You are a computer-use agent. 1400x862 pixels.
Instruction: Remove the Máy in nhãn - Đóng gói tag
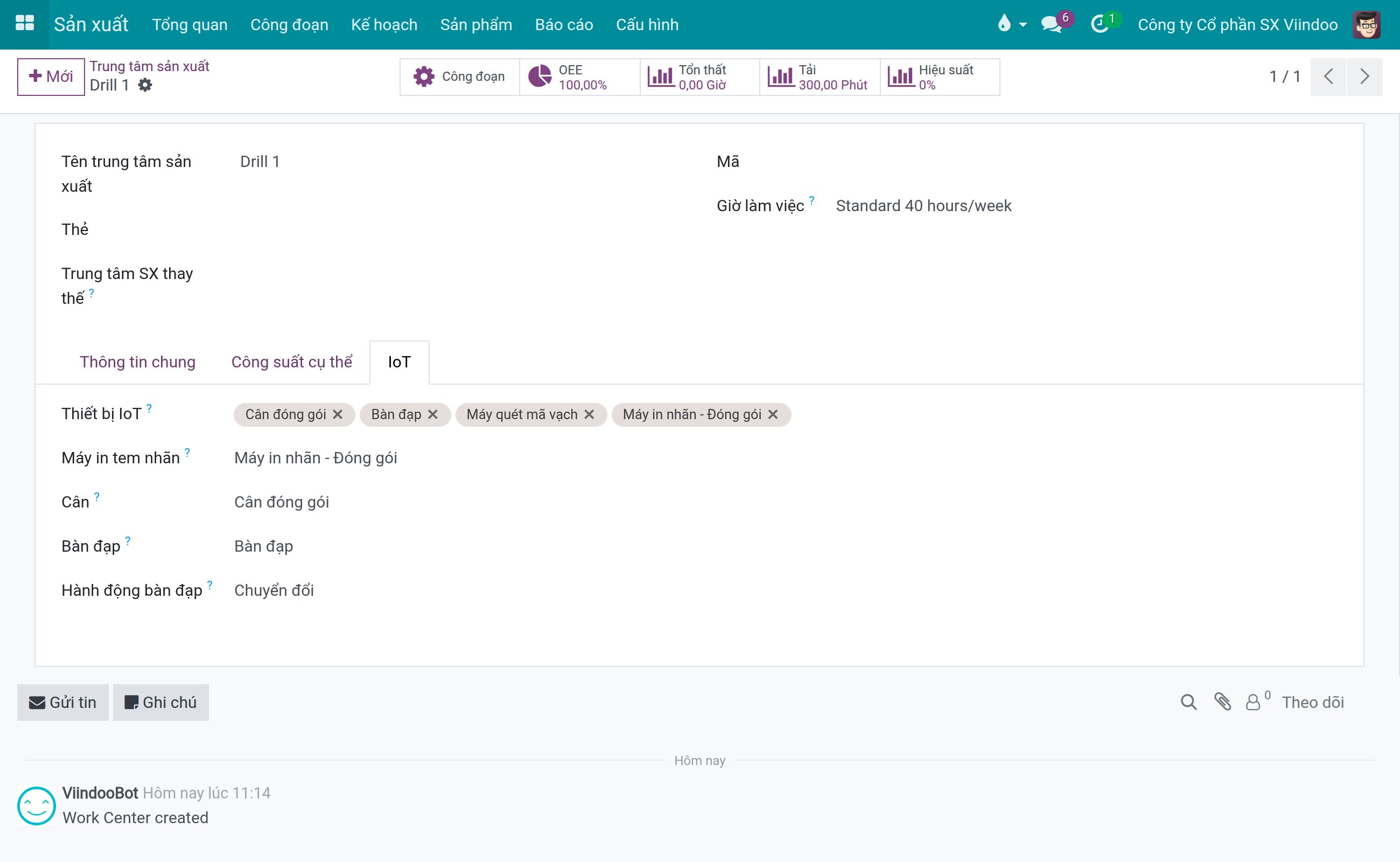(773, 414)
